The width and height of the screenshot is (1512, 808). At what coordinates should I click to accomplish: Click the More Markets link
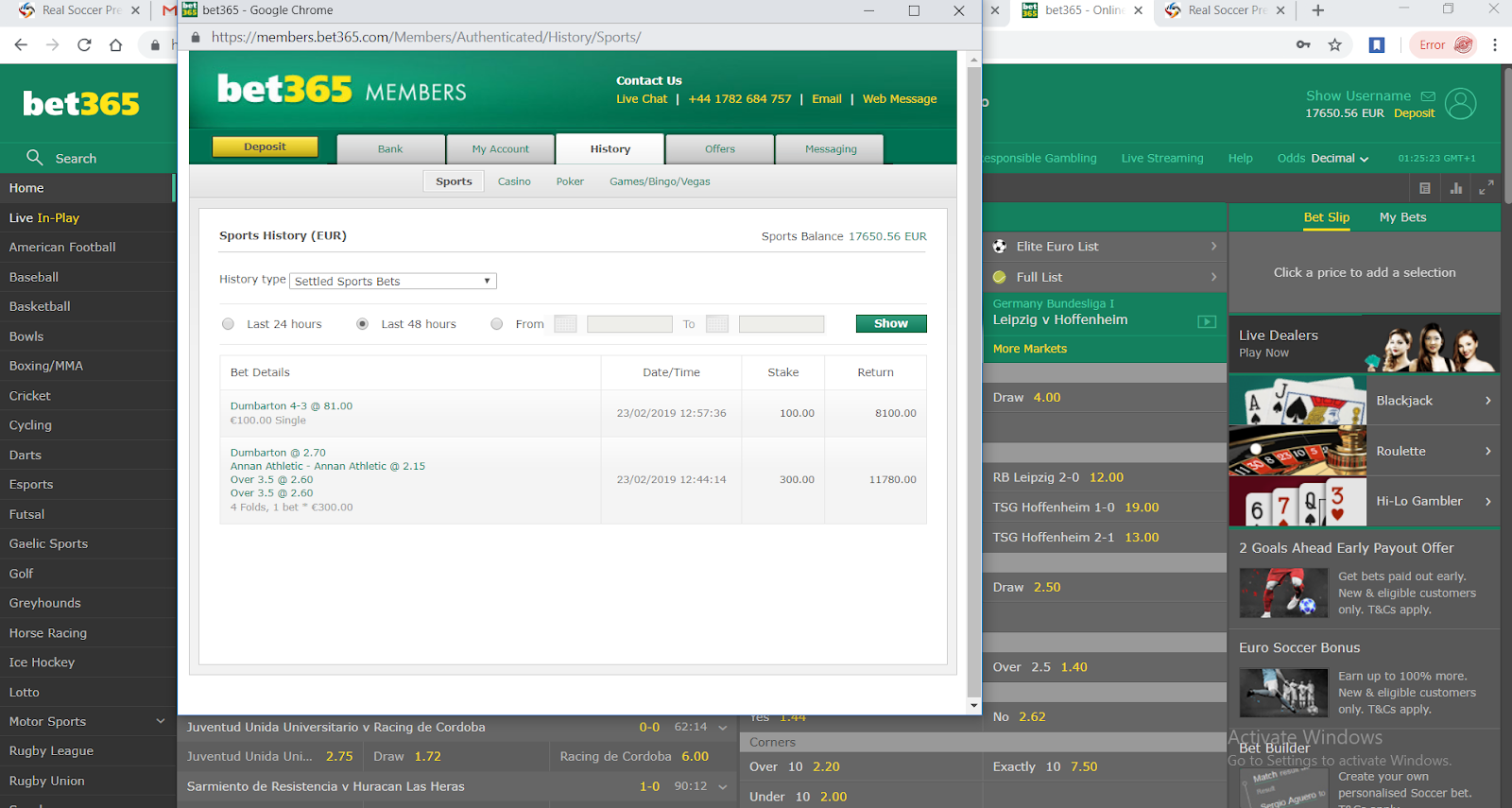tap(1030, 349)
